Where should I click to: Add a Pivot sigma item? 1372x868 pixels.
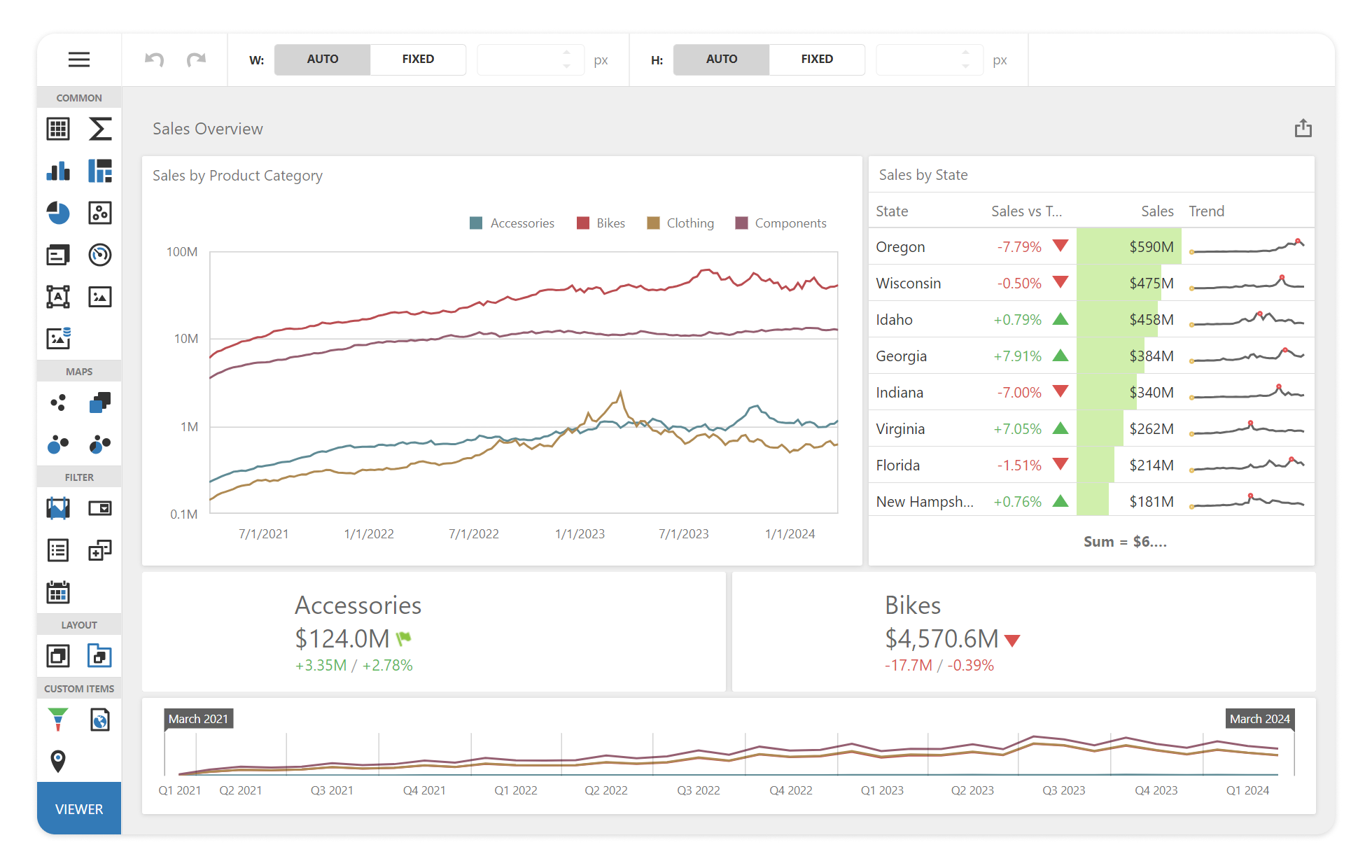coord(100,129)
